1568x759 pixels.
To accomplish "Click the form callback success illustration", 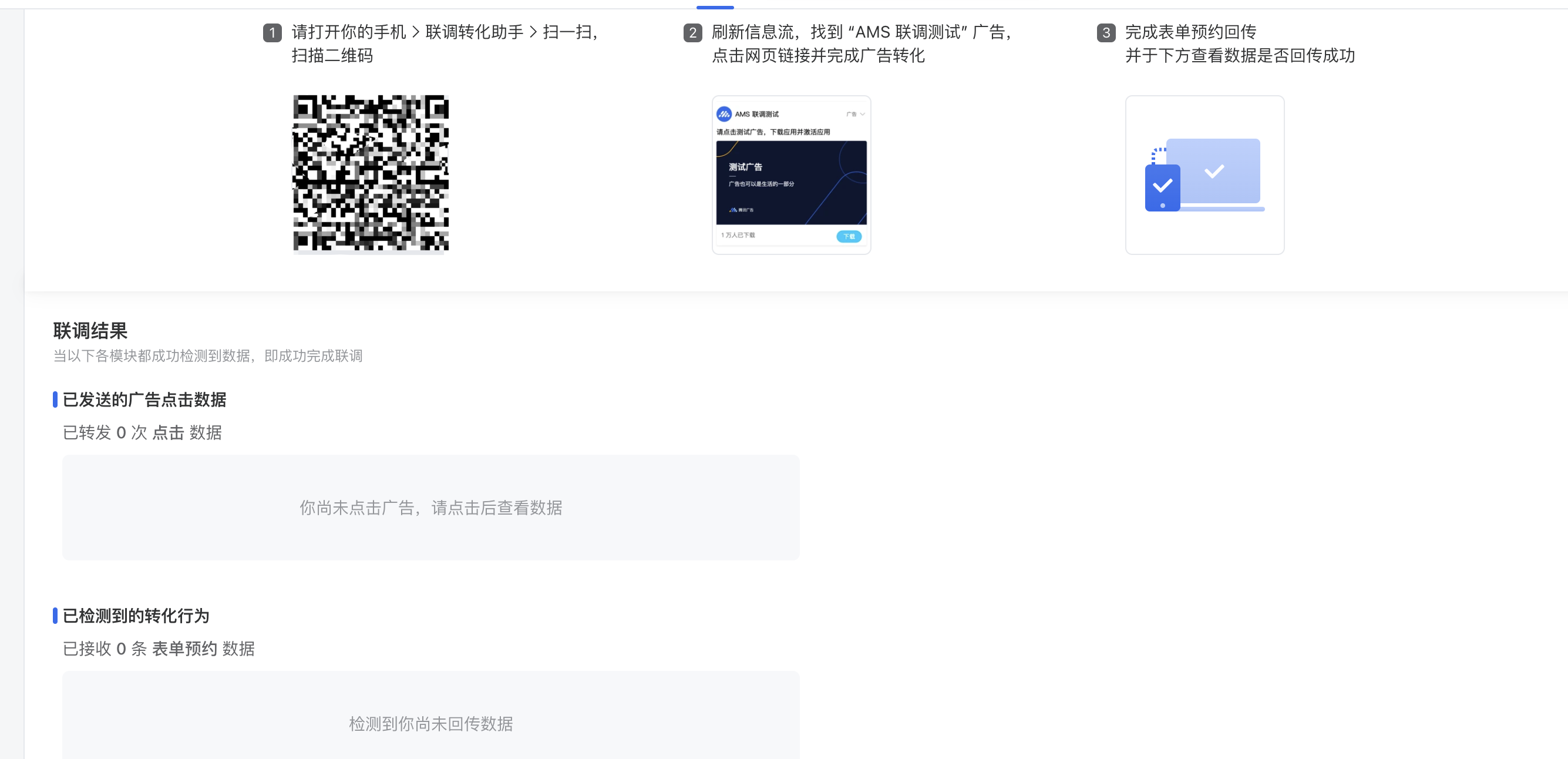I will click(x=1204, y=174).
